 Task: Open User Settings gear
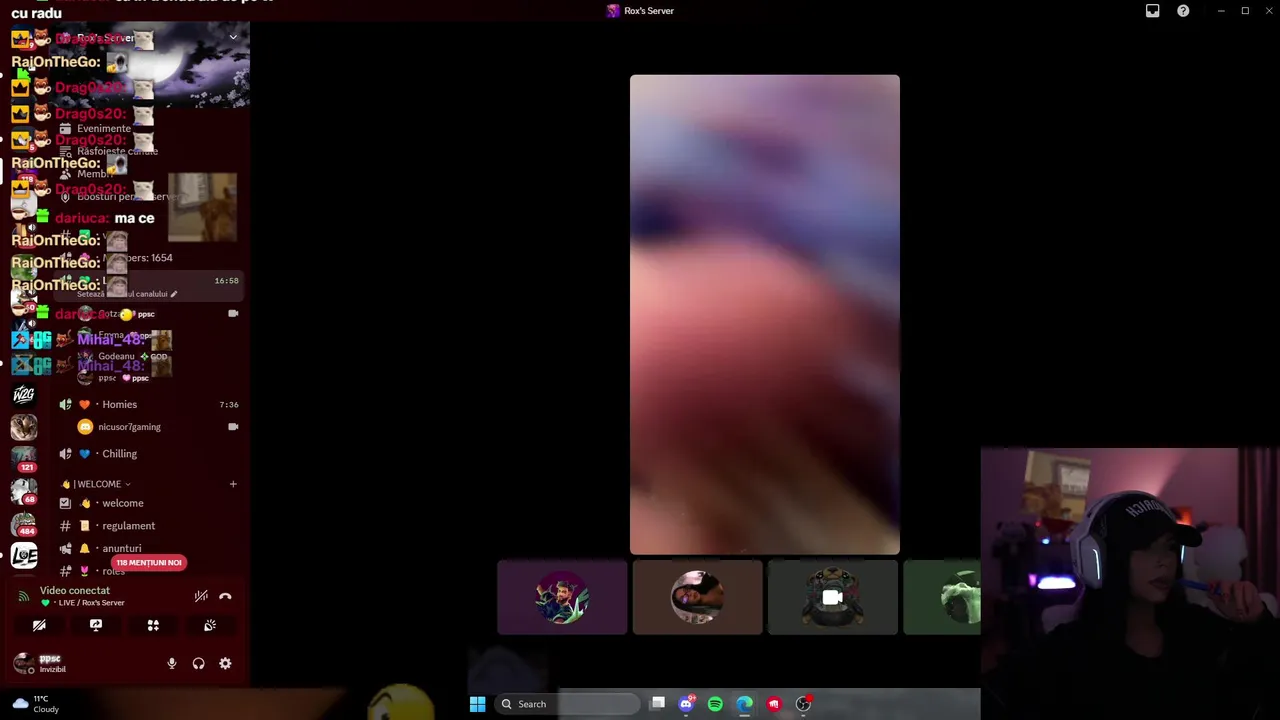tap(225, 663)
